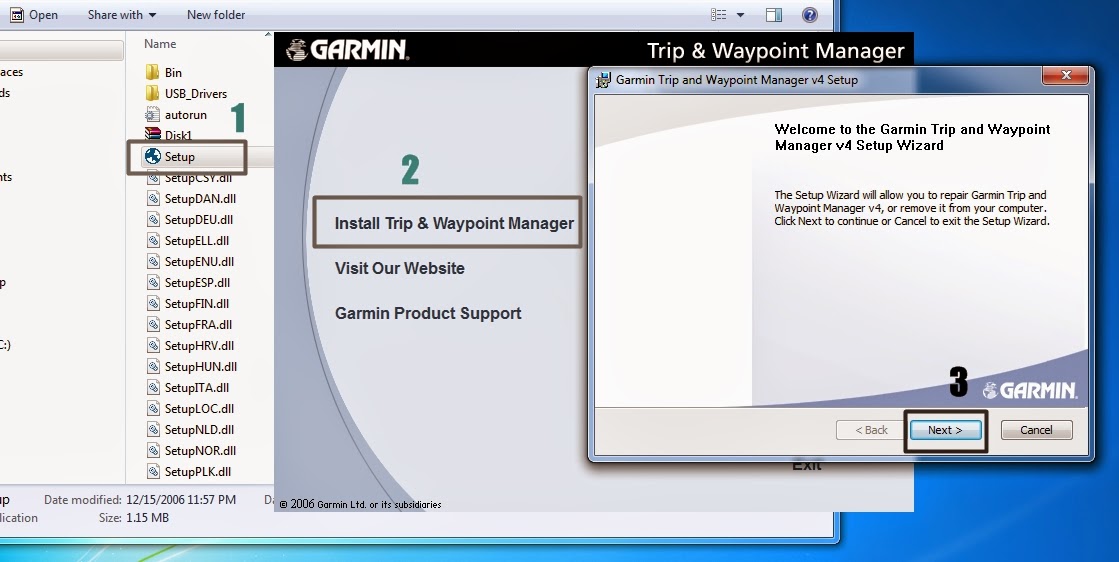Image resolution: width=1119 pixels, height=562 pixels.
Task: Select the SetupFIN.dll file icon
Action: [x=153, y=303]
